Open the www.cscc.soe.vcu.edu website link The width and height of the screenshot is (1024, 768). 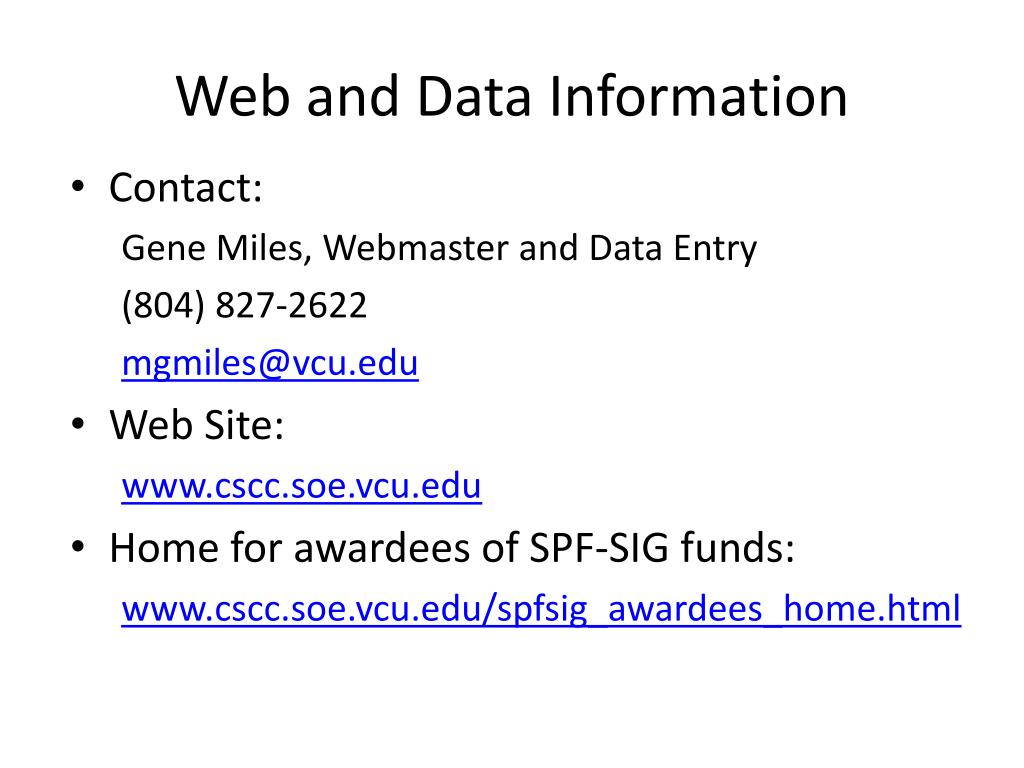(301, 486)
